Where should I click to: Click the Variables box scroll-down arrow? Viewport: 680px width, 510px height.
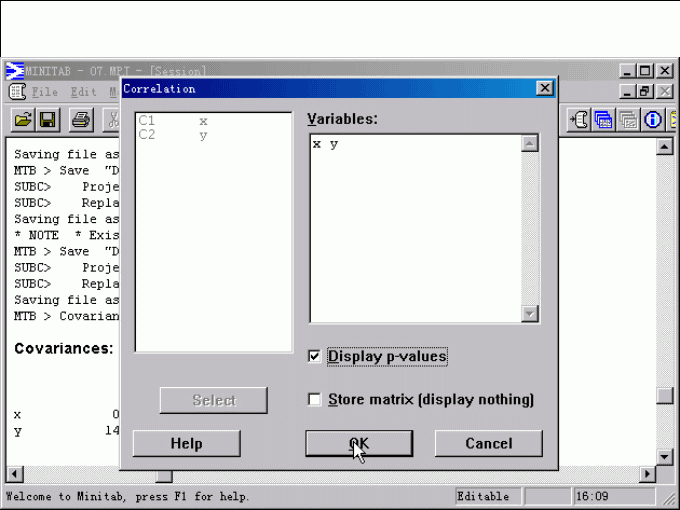coord(530,314)
